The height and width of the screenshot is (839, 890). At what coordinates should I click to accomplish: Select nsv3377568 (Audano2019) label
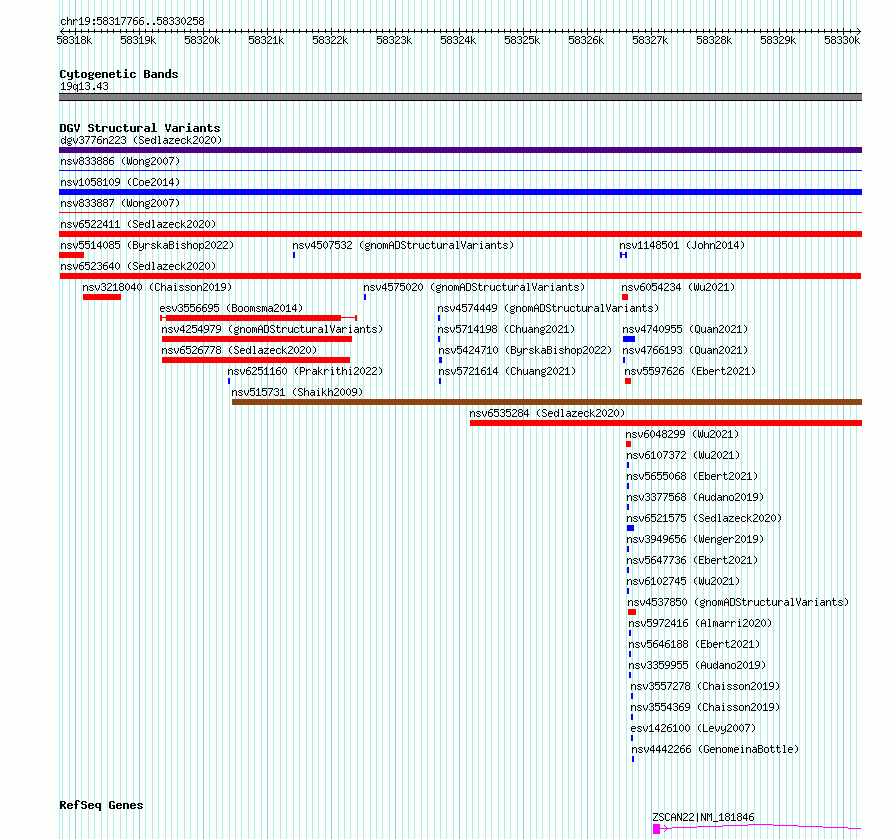tap(695, 497)
